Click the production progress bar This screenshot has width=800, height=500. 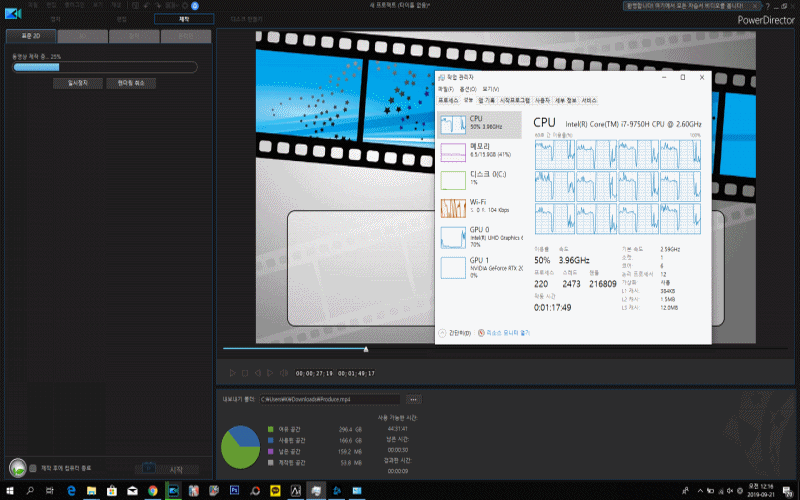105,67
